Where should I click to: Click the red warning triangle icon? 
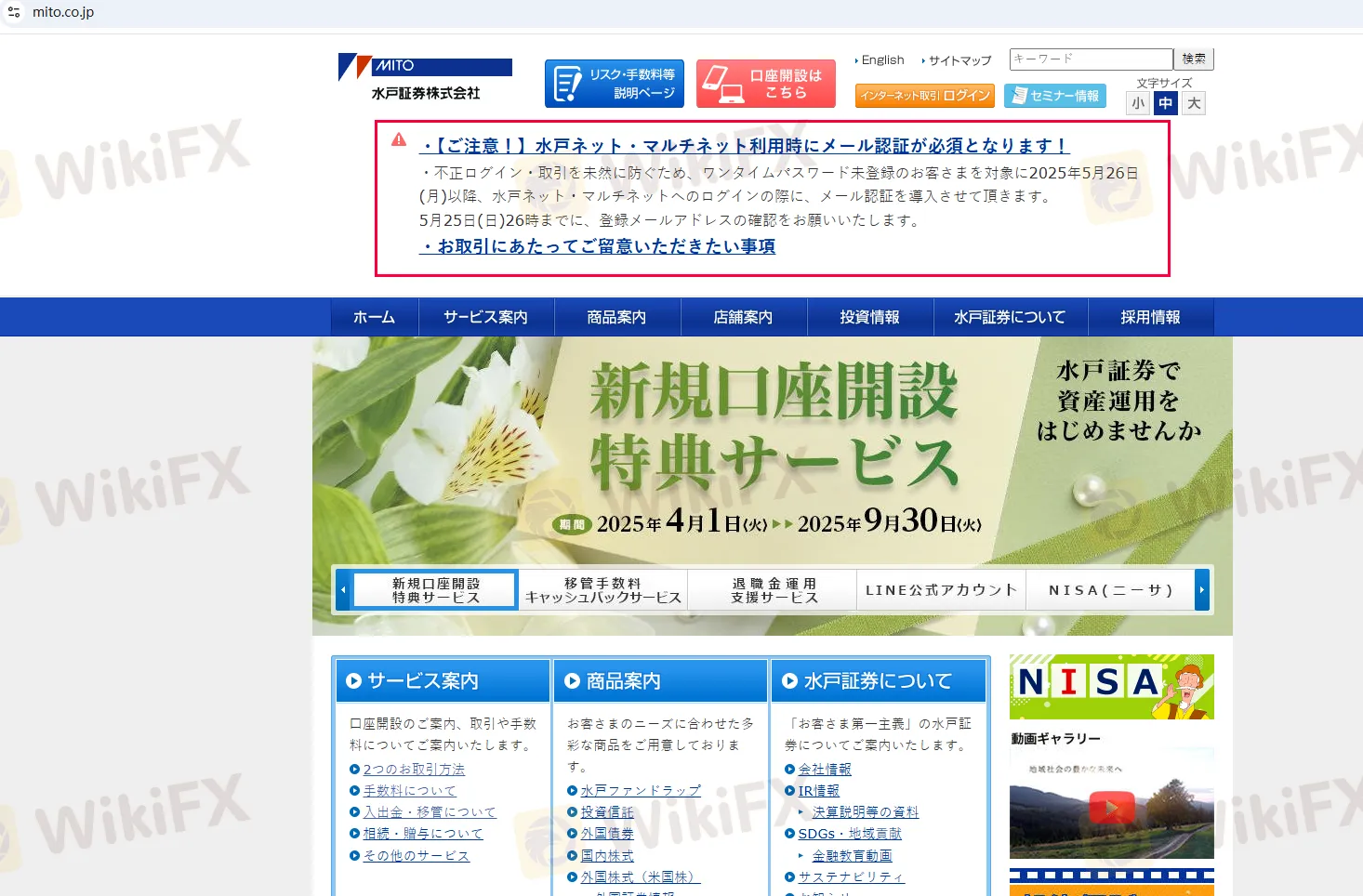(399, 139)
